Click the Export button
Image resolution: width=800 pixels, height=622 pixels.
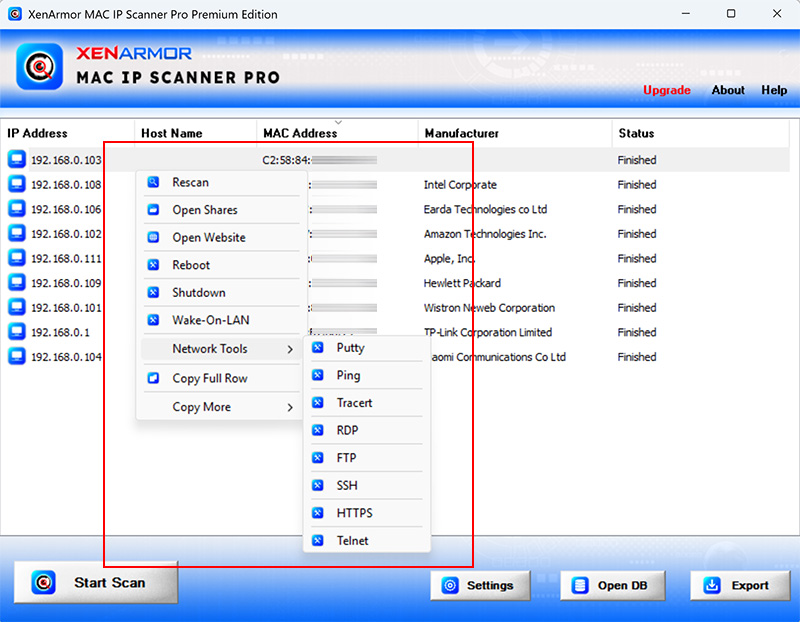740,585
